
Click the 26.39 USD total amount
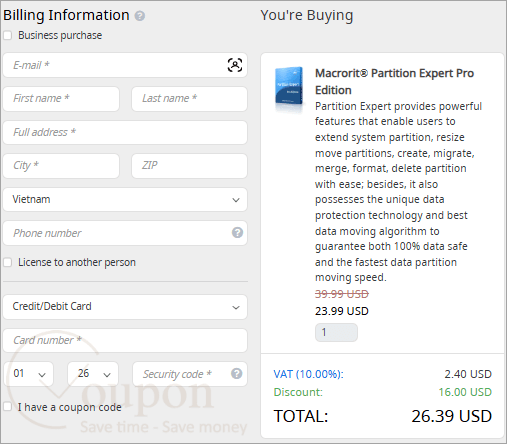tap(452, 416)
